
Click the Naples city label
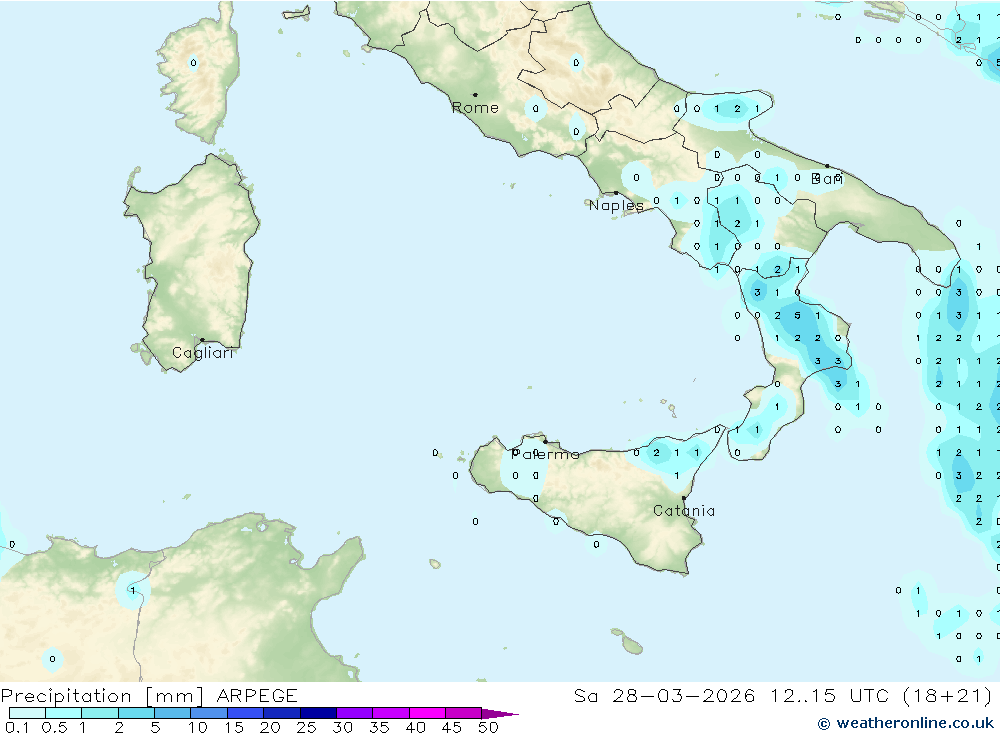click(x=616, y=205)
